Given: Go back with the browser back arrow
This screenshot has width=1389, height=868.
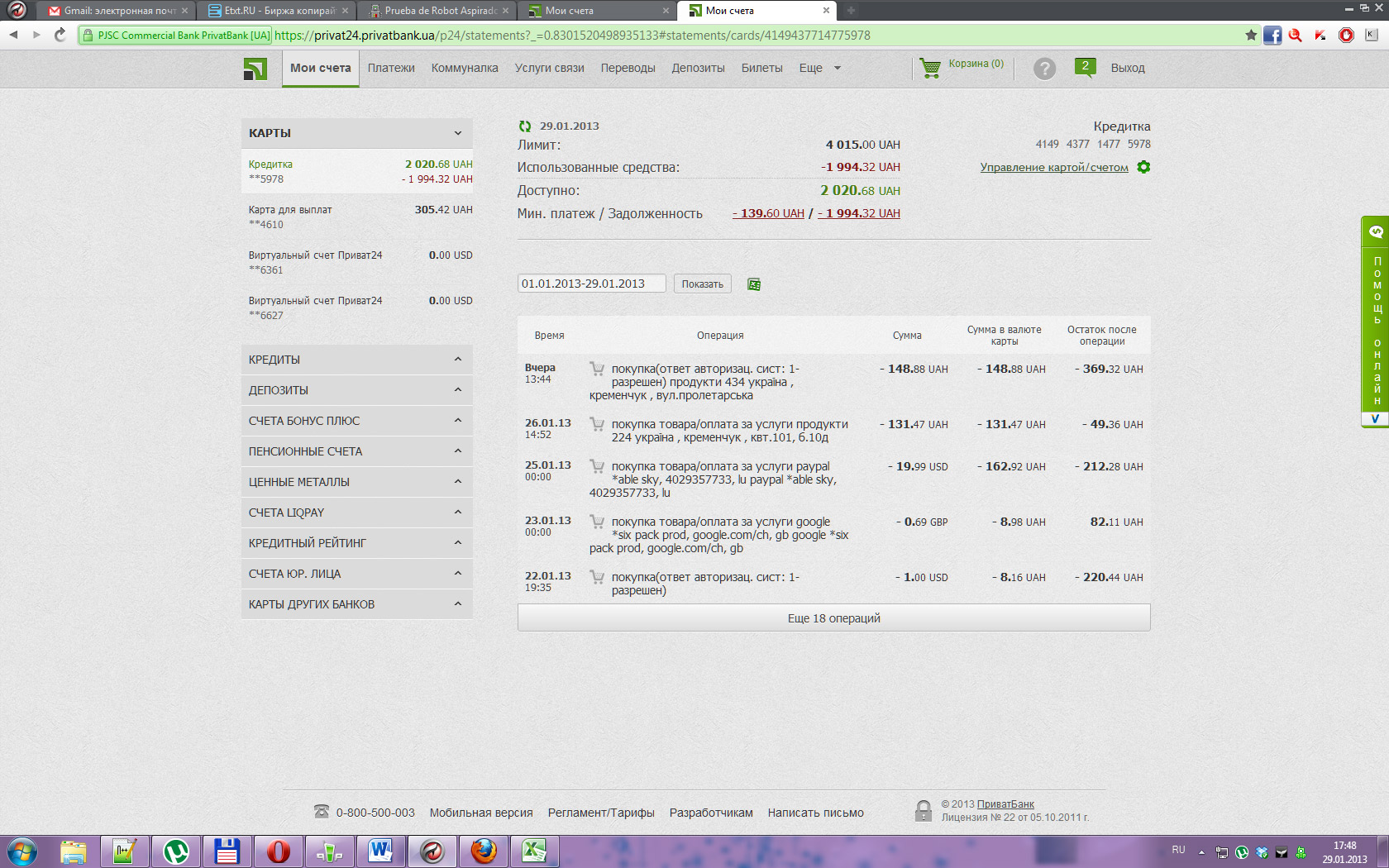Looking at the screenshot, I should coord(13,35).
